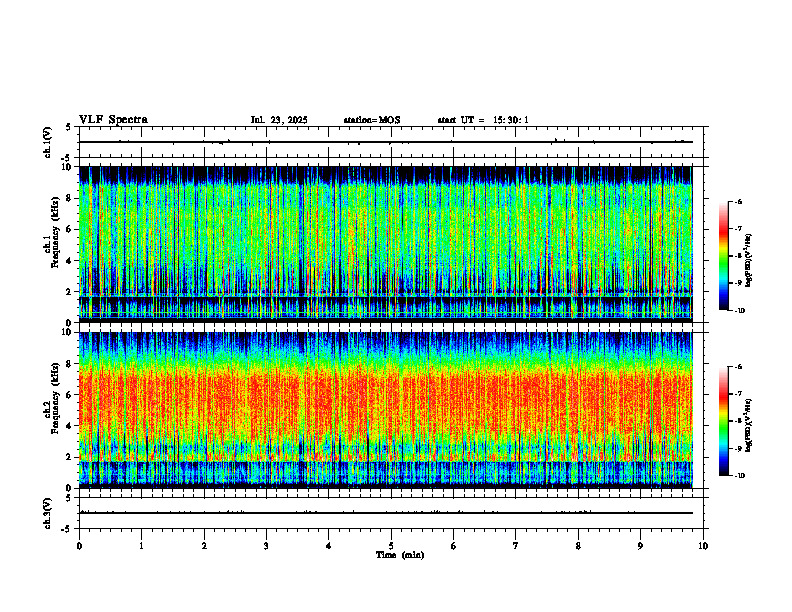Screen dimensions: 792x612
Task: Click time axis tick label "1"
Action: (141, 546)
